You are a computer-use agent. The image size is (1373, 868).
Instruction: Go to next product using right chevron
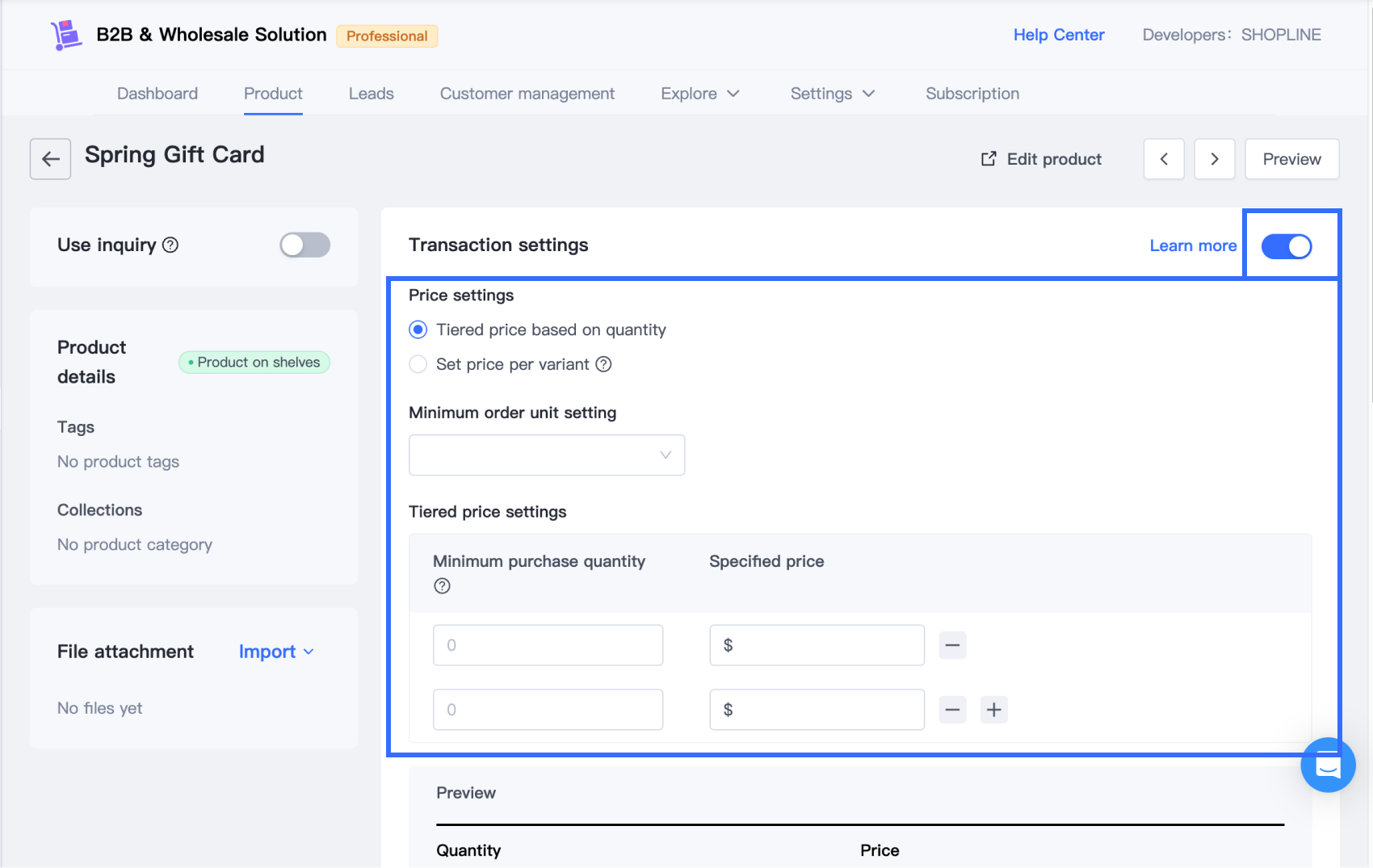click(1215, 159)
